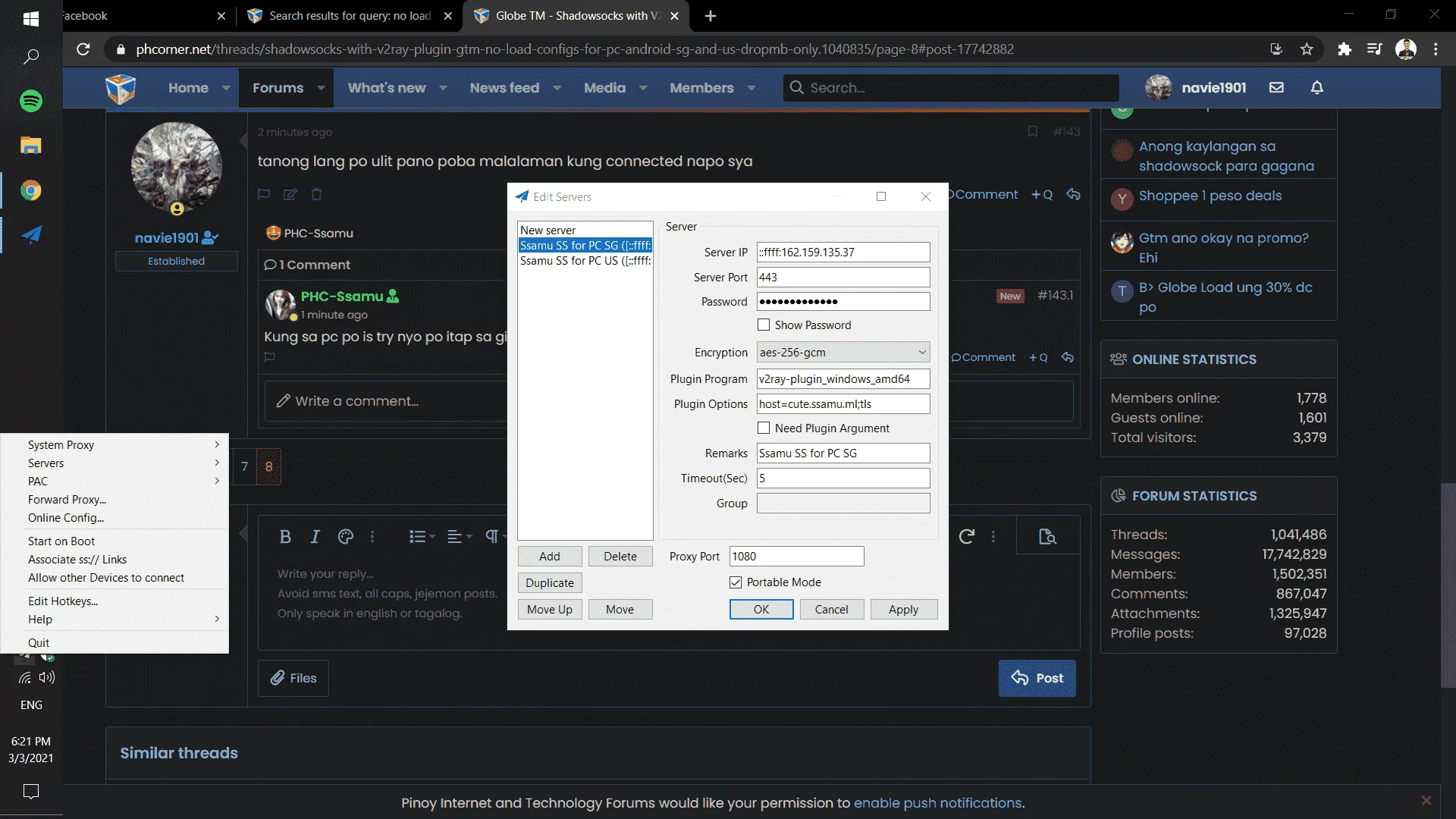Viewport: 1456px width, 819px height.
Task: Click Cancel in Edit Servers dialog
Action: click(831, 610)
